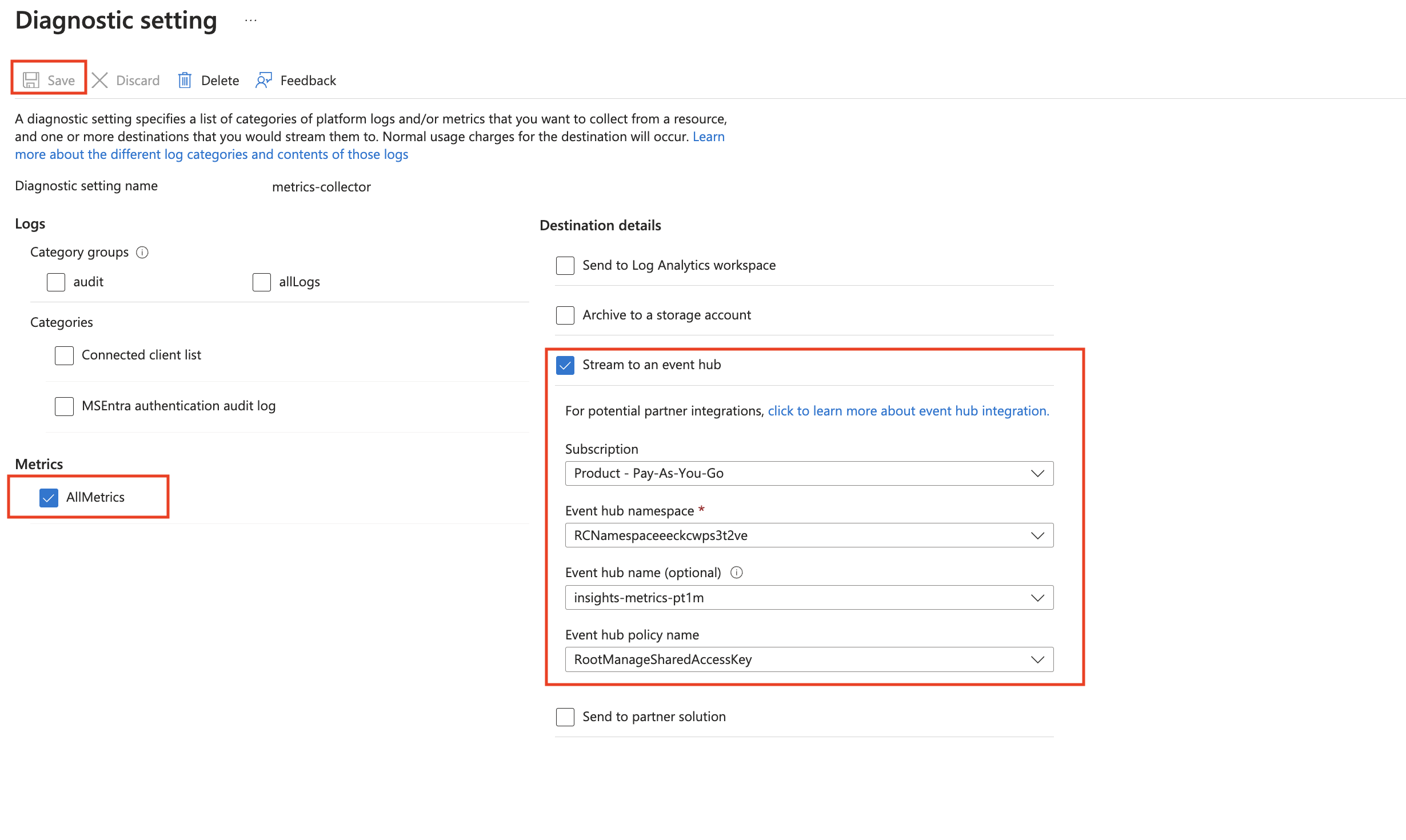This screenshot has width=1406, height=840.
Task: Open the Event hub namespace dropdown
Action: tap(809, 535)
